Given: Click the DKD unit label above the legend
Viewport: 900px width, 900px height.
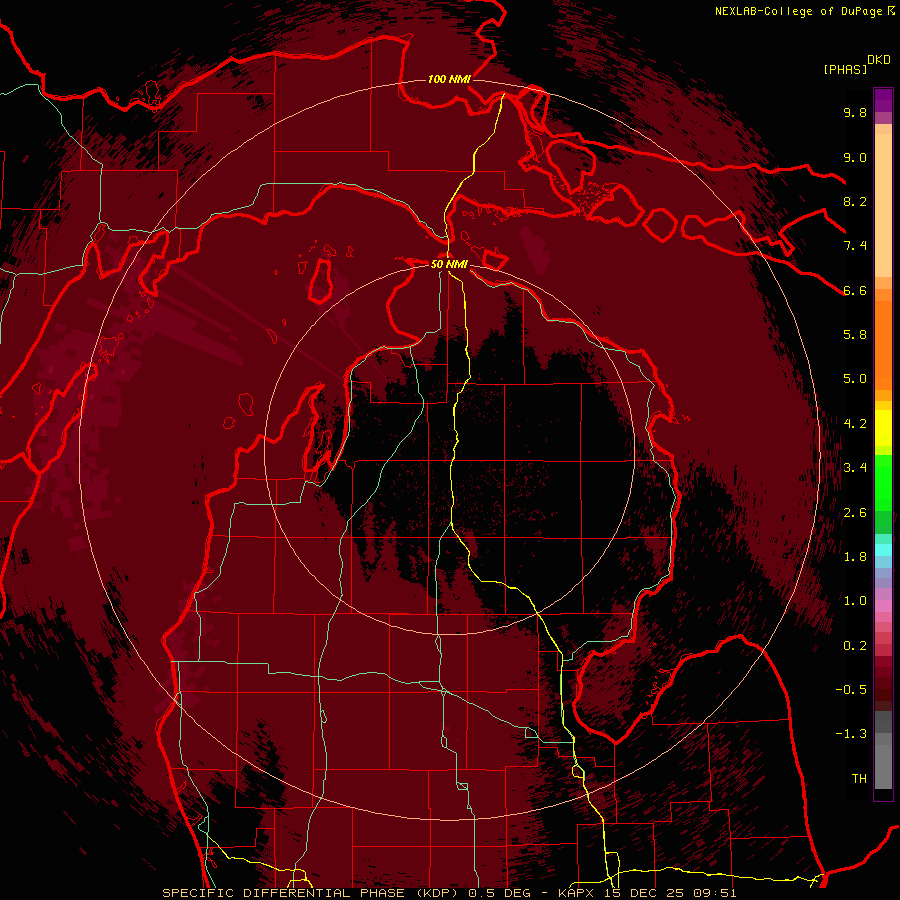Looking at the screenshot, I should tap(878, 60).
